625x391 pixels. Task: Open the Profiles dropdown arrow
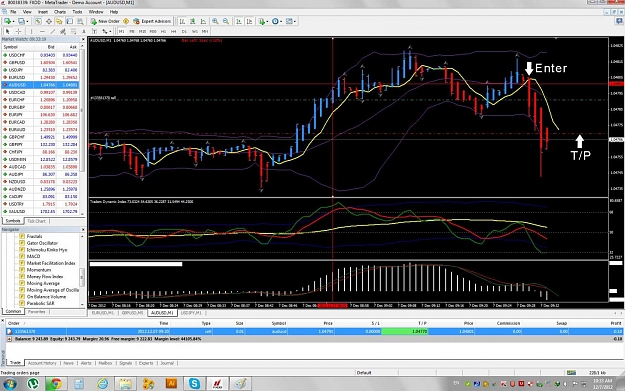[x=28, y=22]
